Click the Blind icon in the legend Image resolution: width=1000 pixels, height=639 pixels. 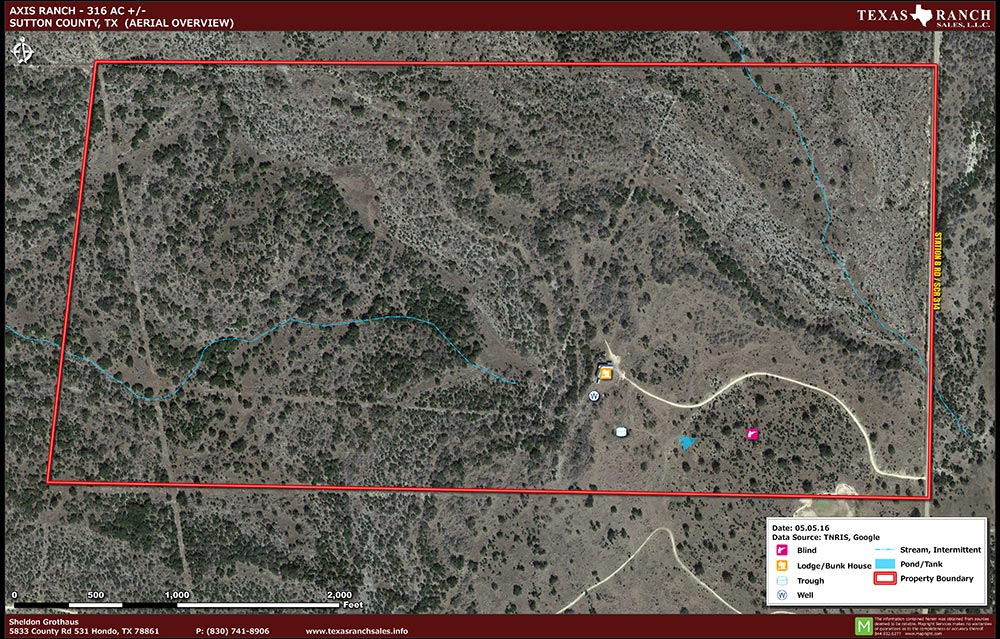[x=782, y=550]
